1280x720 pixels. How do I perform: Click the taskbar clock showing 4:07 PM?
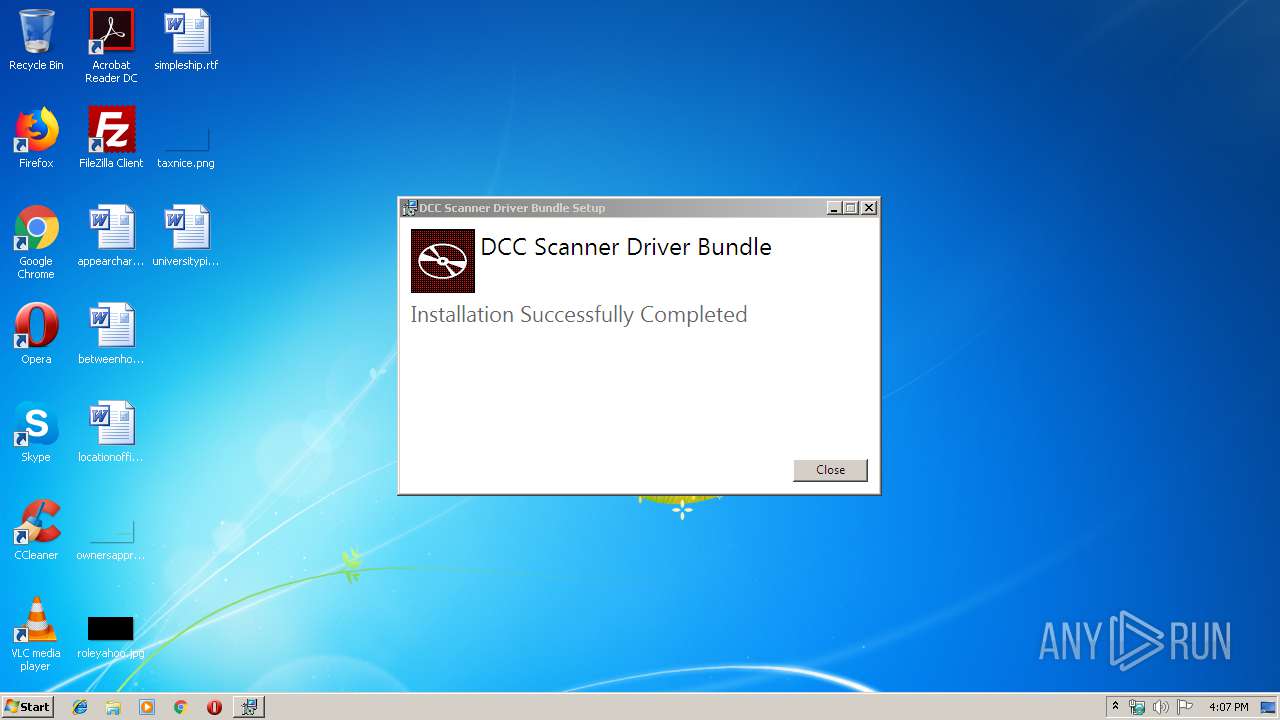tap(1228, 707)
